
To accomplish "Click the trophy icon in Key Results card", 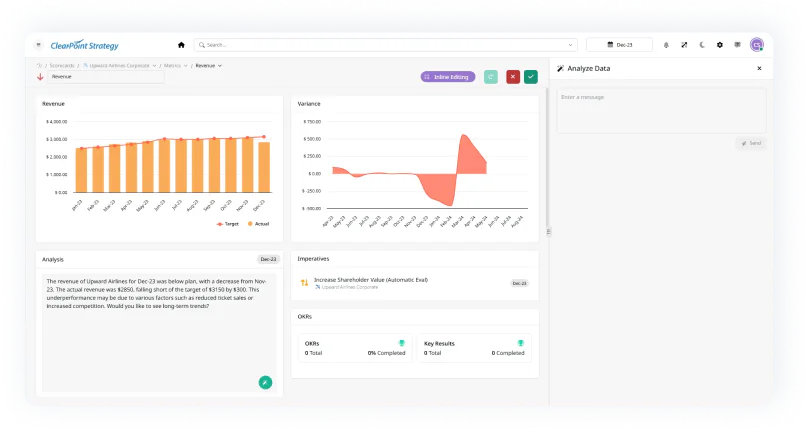I will 521,343.
